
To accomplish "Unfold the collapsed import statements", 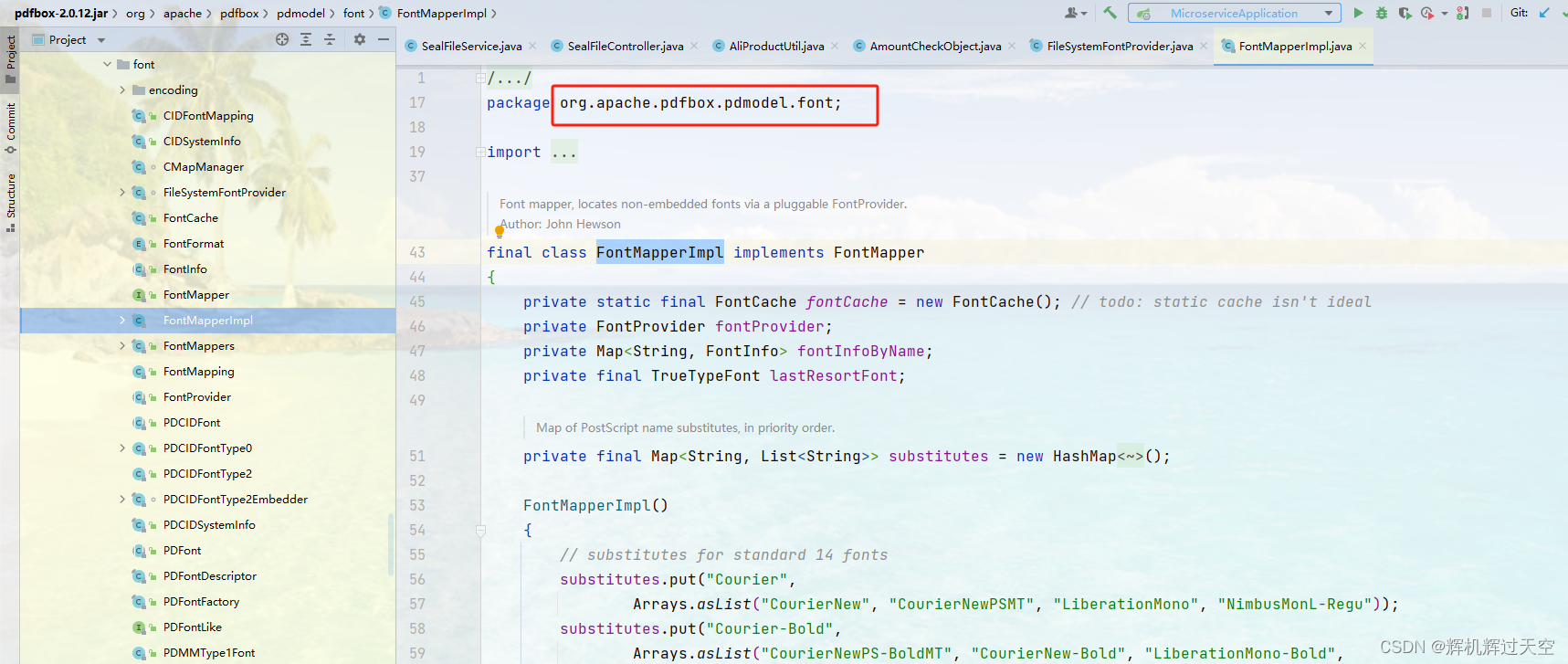I will coord(480,153).
